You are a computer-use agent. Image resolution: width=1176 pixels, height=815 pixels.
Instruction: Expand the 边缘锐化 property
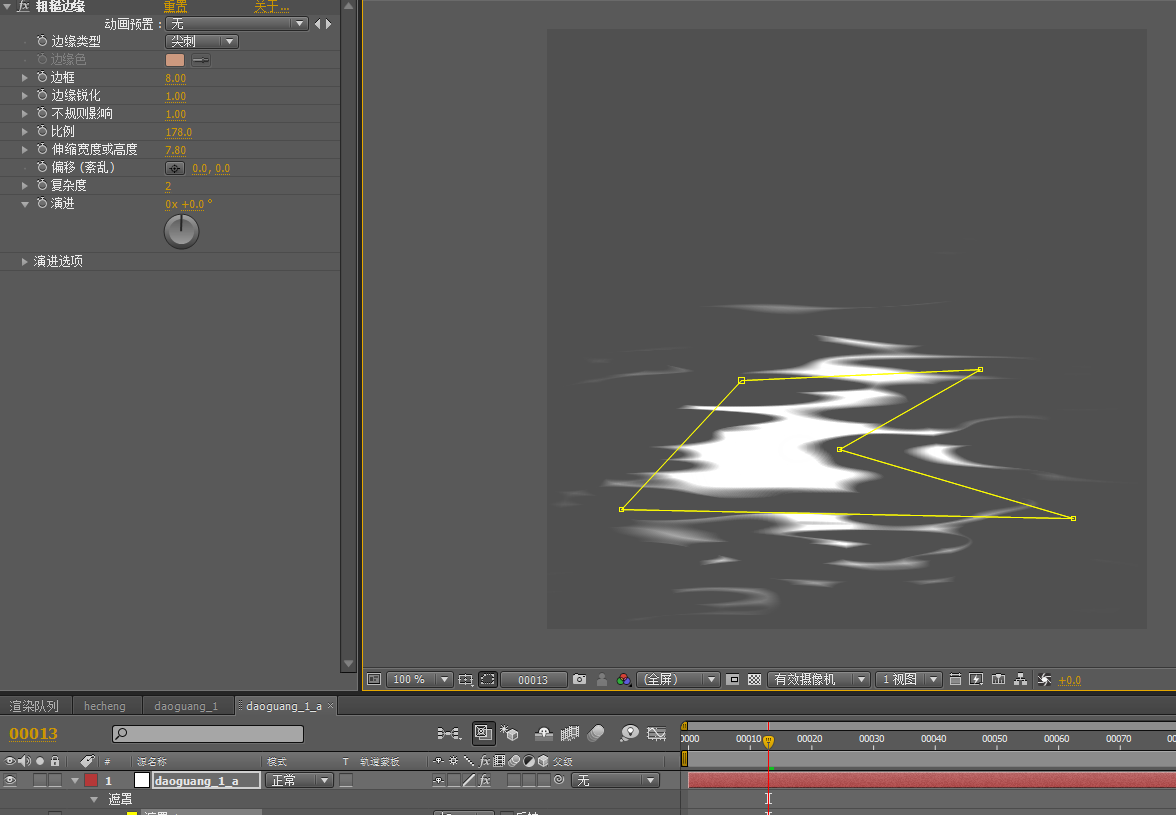pos(25,95)
